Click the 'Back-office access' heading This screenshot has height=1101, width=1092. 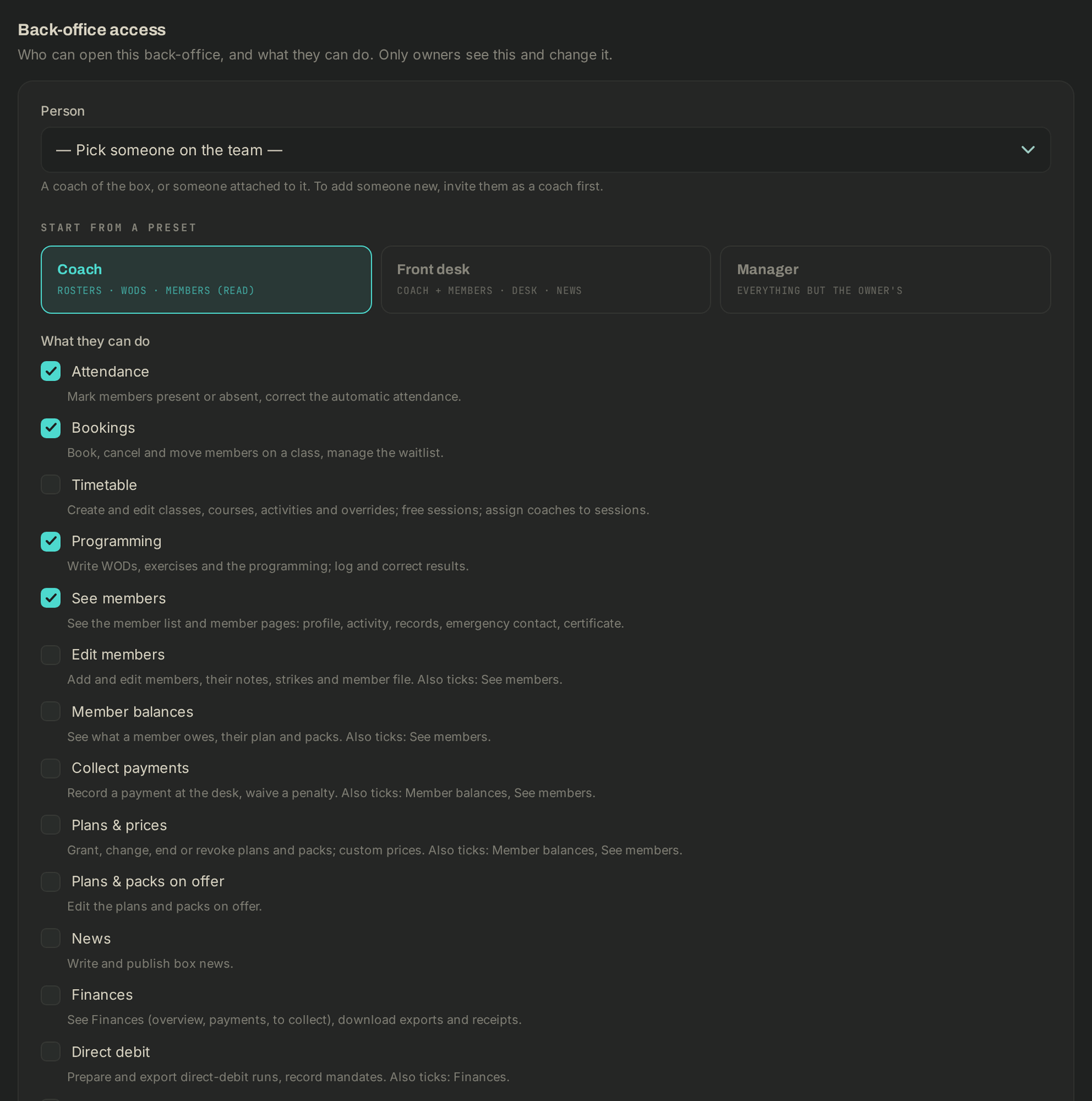tap(91, 29)
